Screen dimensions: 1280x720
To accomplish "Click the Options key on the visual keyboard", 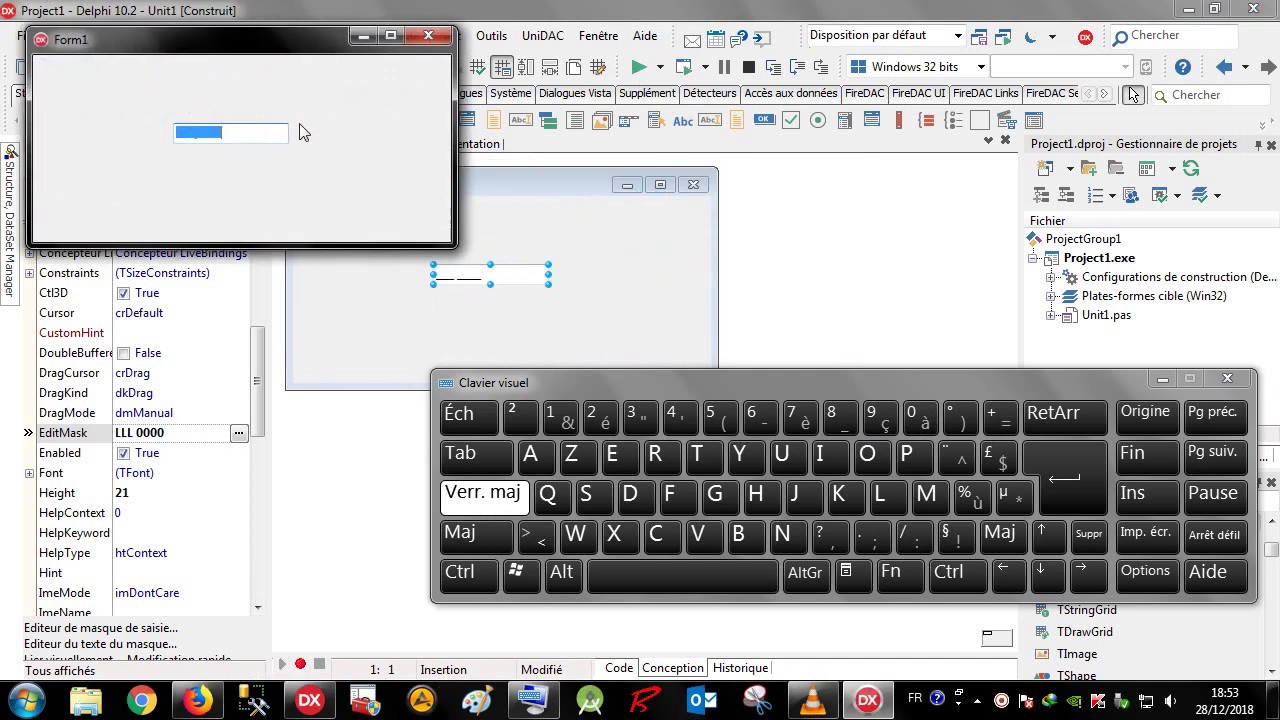I will (1146, 574).
